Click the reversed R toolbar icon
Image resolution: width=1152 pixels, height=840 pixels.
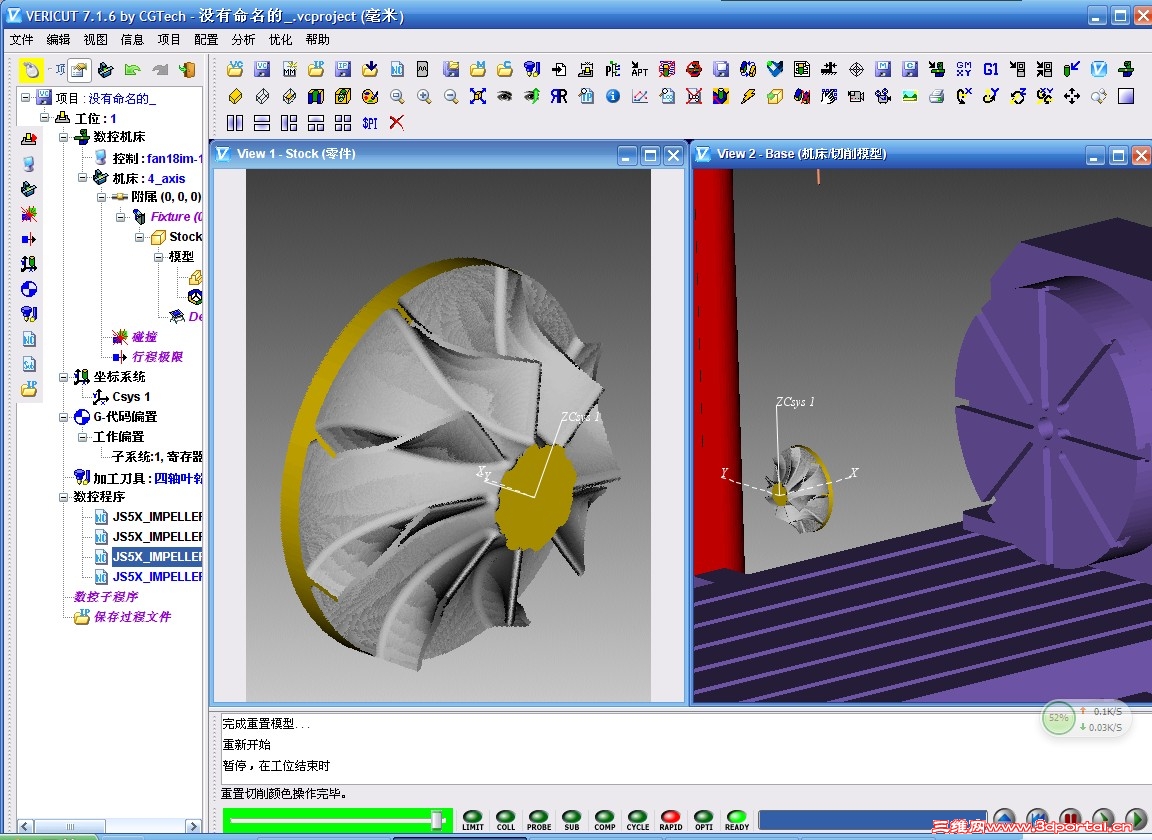(x=559, y=96)
